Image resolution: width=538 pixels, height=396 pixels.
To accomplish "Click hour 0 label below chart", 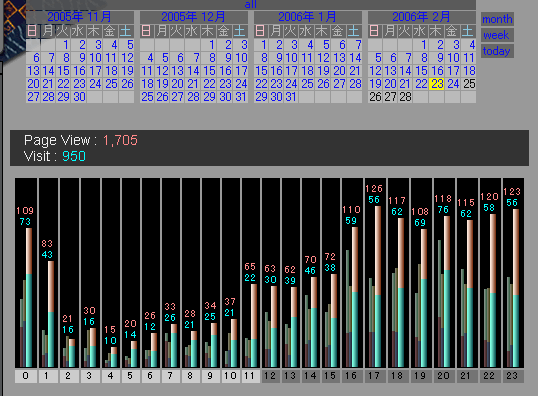I will (x=26, y=376).
